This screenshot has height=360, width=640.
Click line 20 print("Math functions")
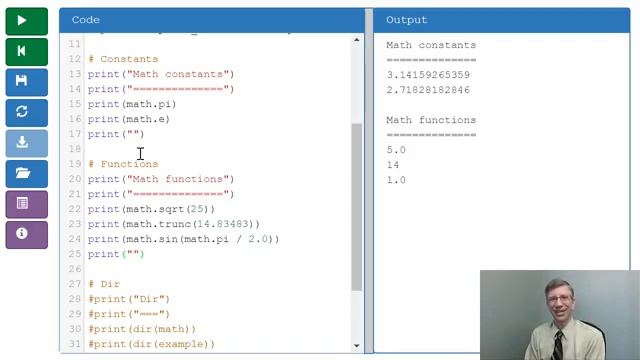pyautogui.click(x=161, y=179)
